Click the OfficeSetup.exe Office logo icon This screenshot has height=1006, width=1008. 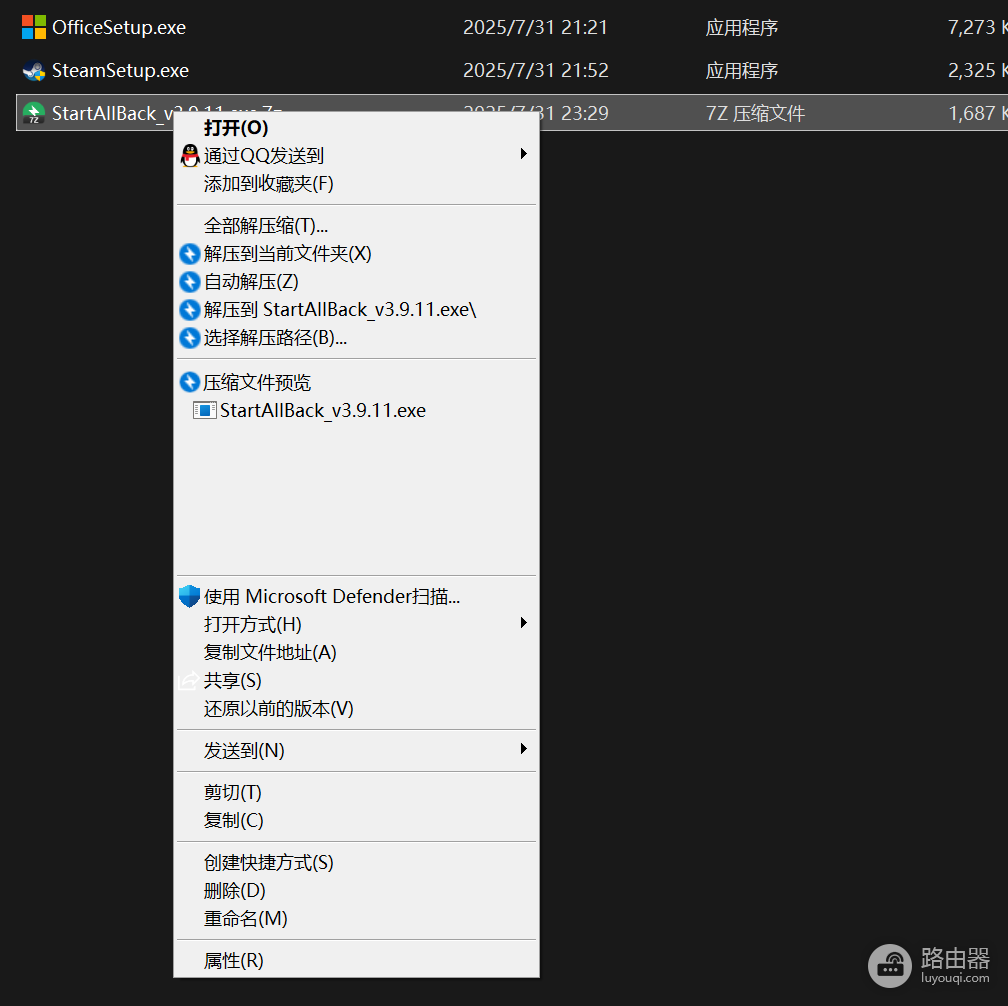click(x=33, y=27)
